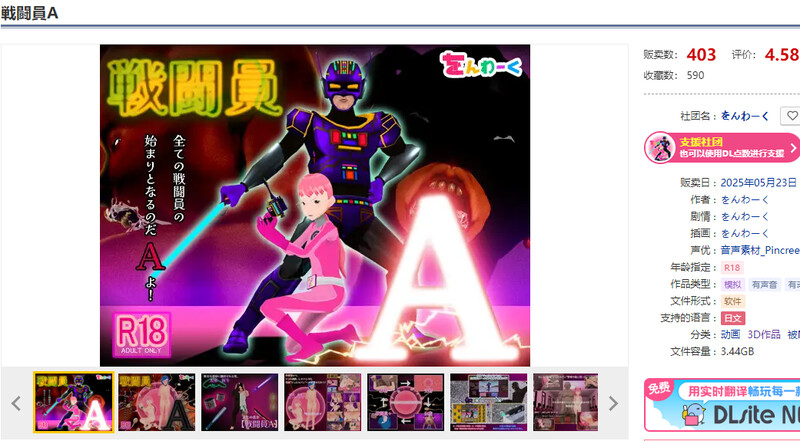Image resolution: width=800 pixels, height=441 pixels.
Task: Click the sales count 403
Action: coord(701,55)
